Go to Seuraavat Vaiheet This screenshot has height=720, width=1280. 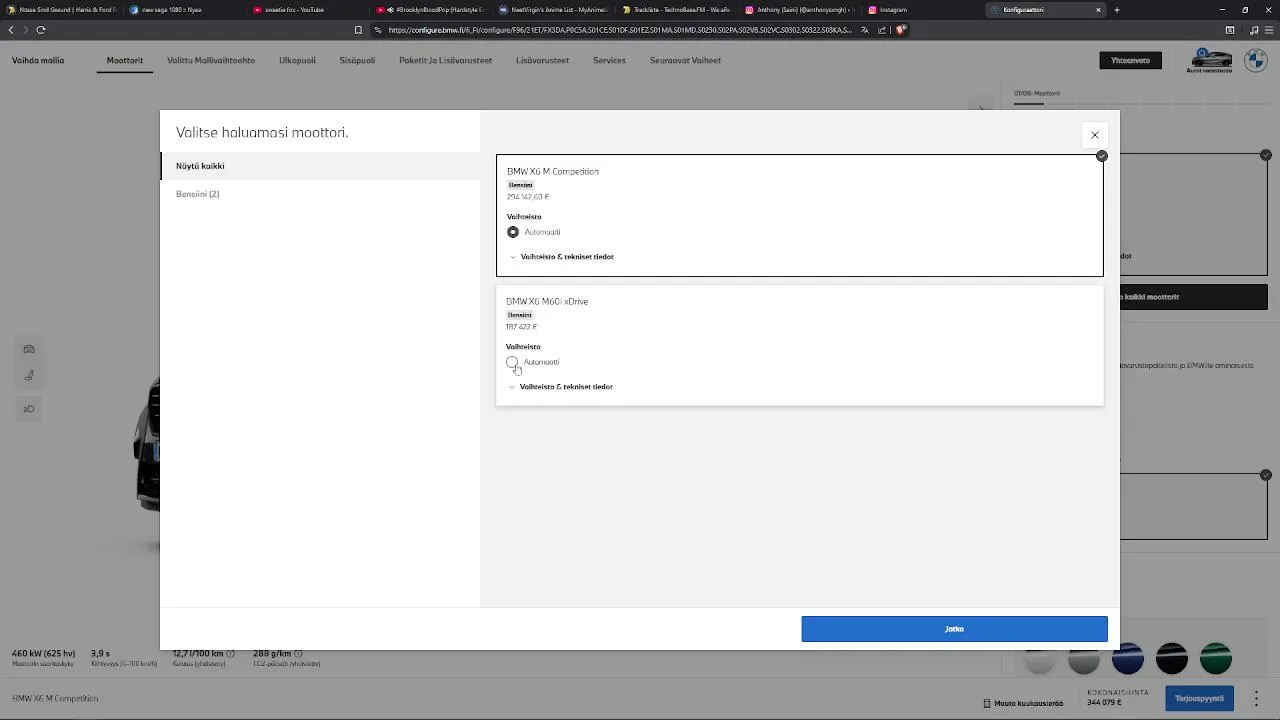[685, 60]
